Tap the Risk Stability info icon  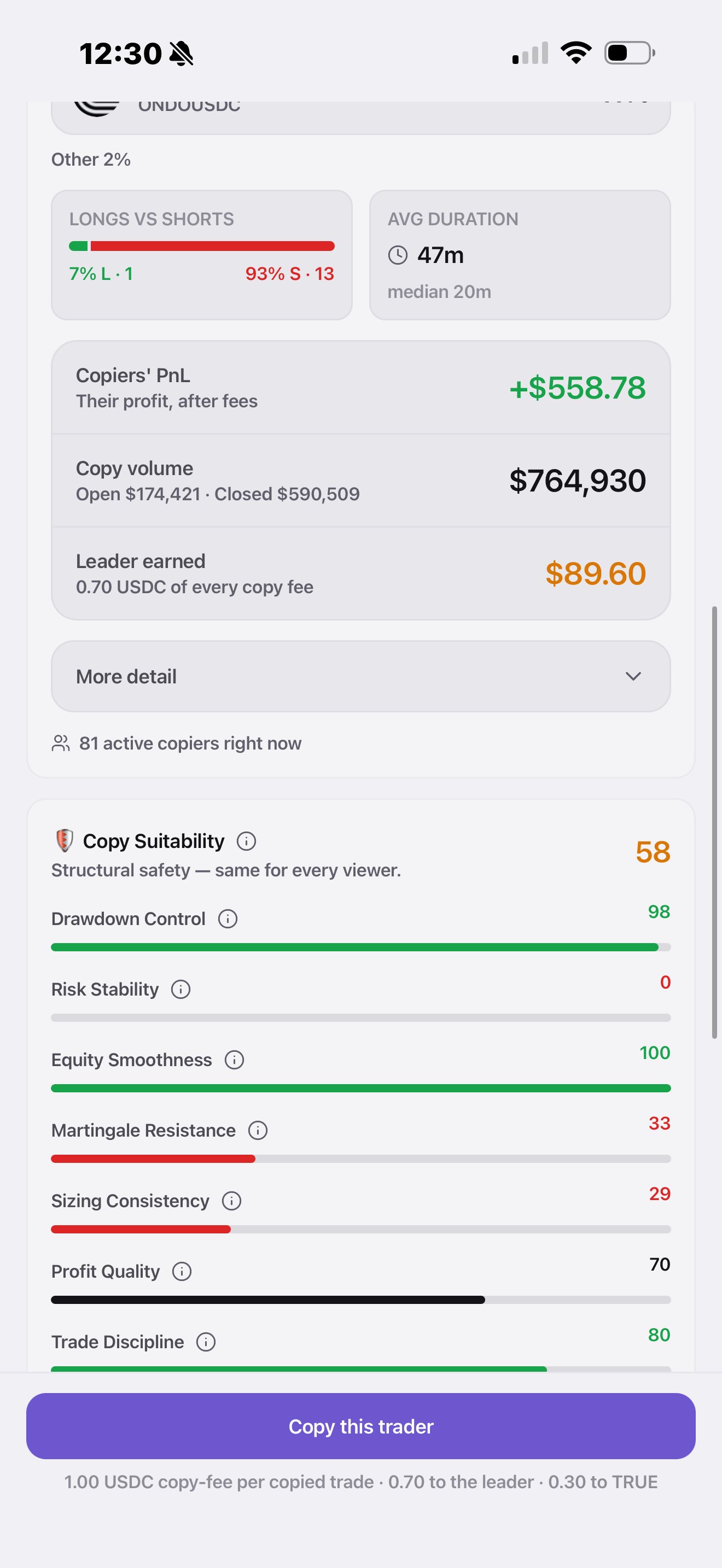(181, 989)
